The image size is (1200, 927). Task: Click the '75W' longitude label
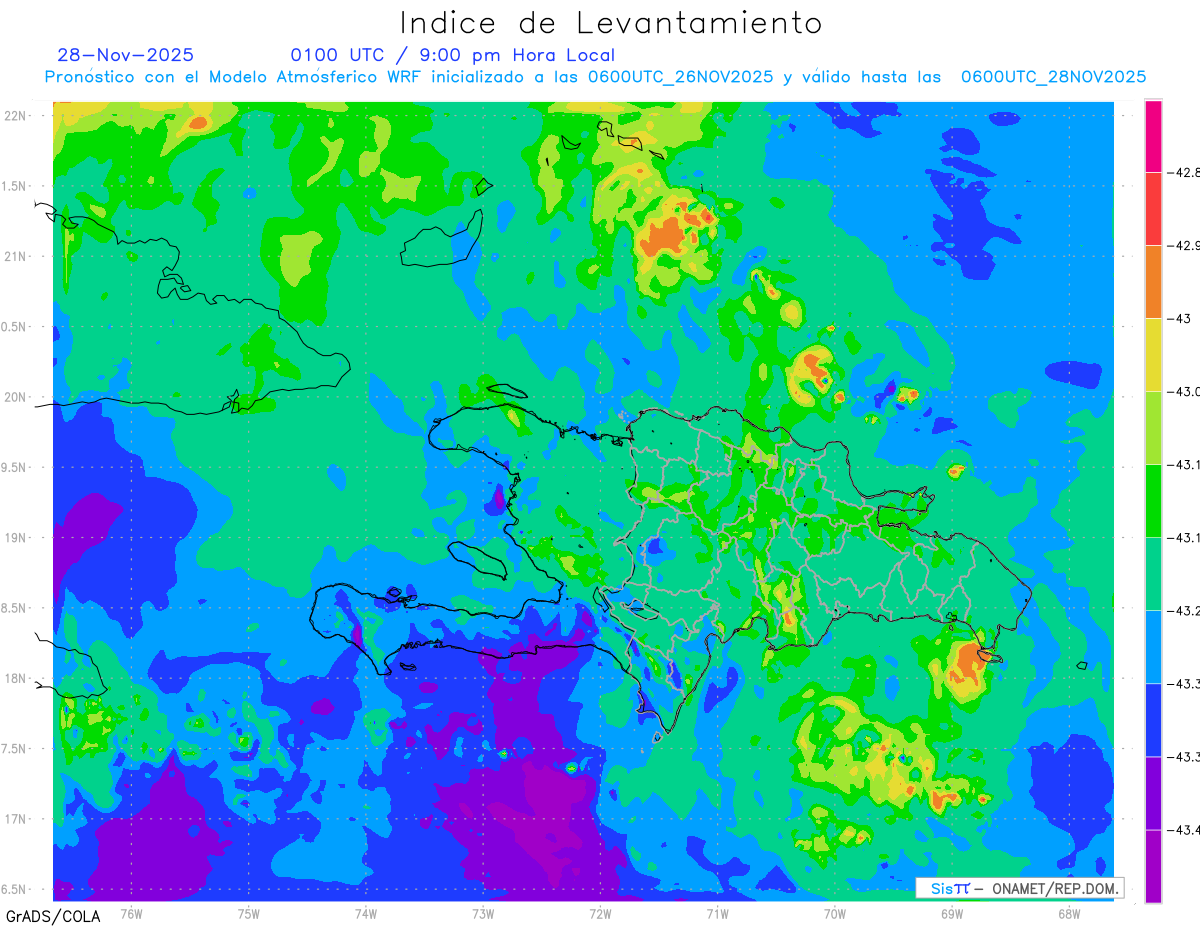pyautogui.click(x=249, y=914)
